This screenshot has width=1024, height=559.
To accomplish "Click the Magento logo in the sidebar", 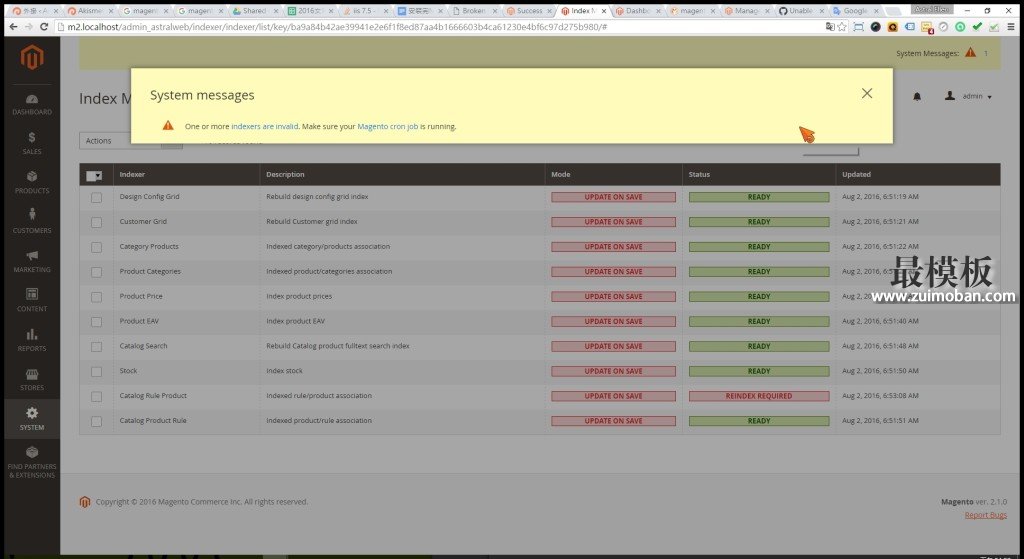I will 31,58.
